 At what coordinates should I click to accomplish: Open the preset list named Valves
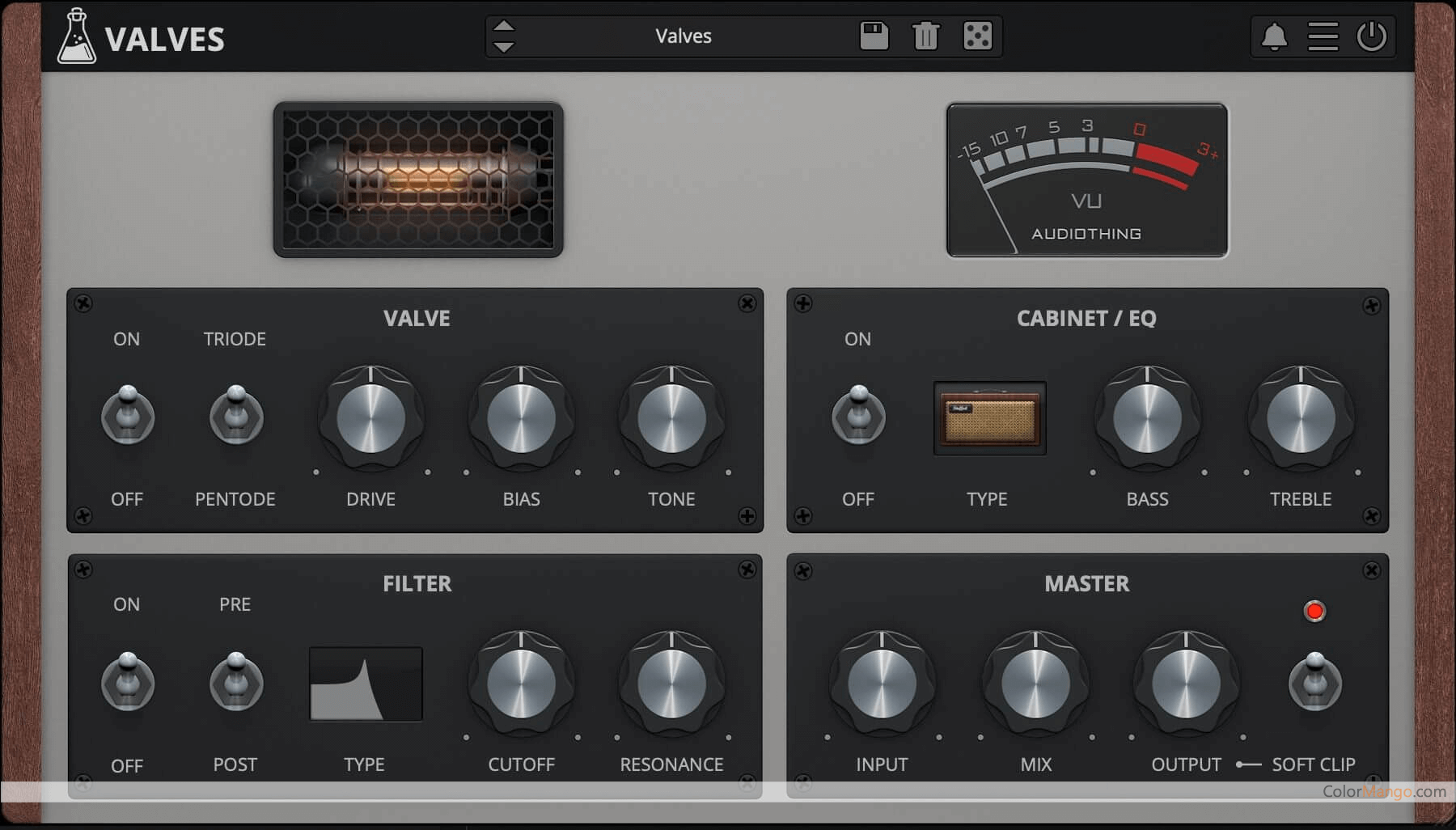coord(684,36)
